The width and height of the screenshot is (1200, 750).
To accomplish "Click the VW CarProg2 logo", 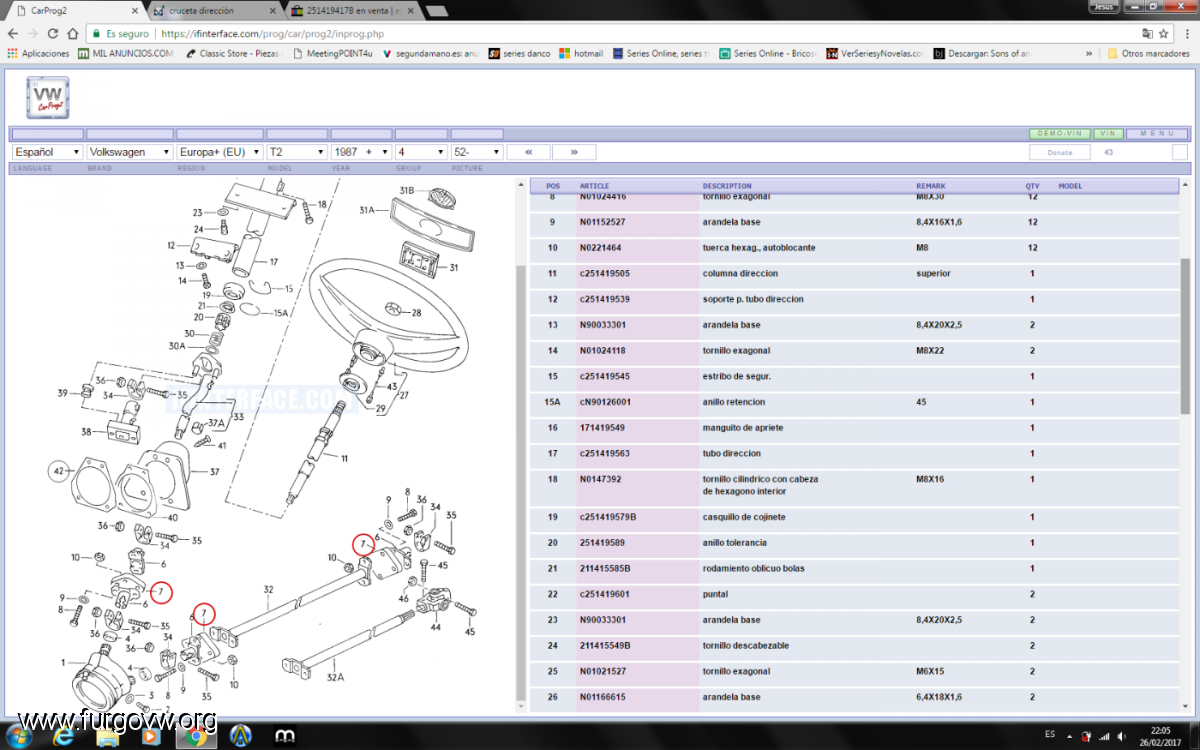I will pos(48,97).
